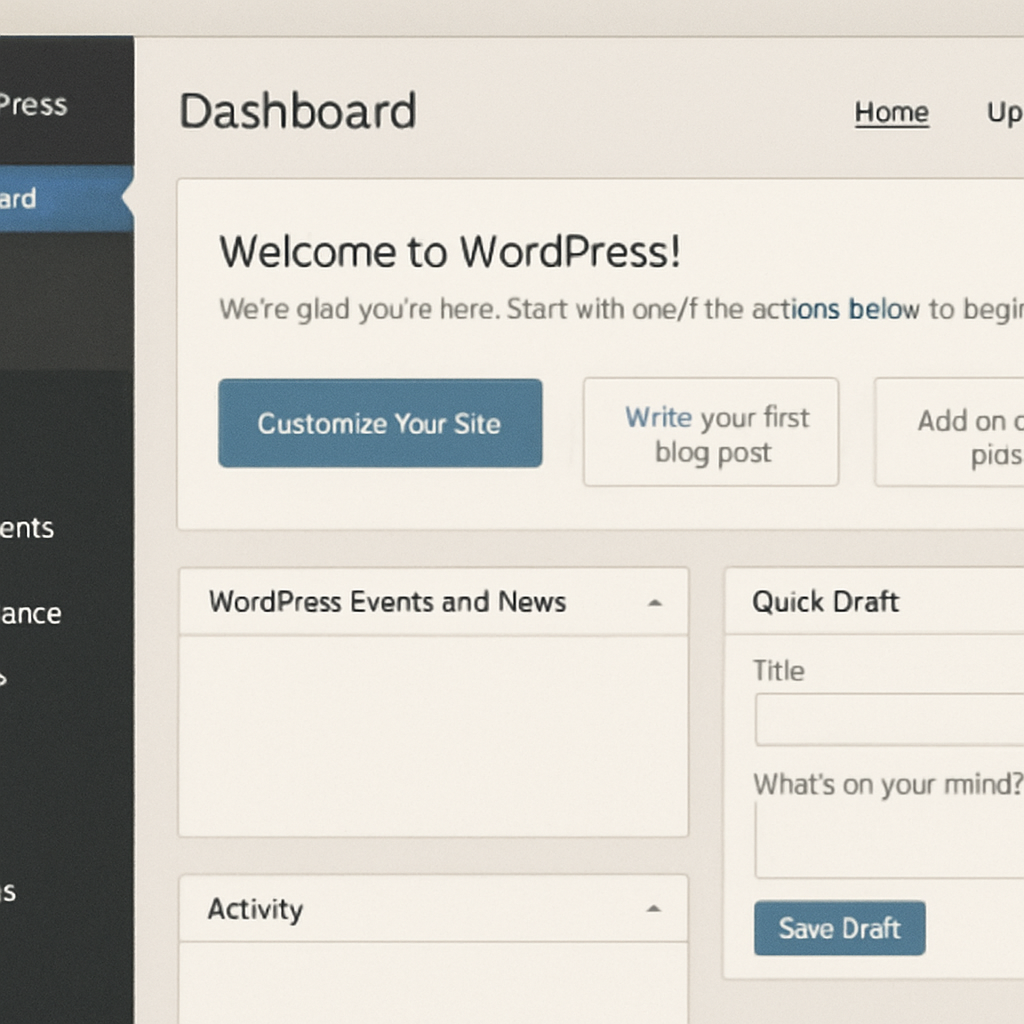Collapse the WordPress Events and News panel
This screenshot has width=1024, height=1024.
654,603
